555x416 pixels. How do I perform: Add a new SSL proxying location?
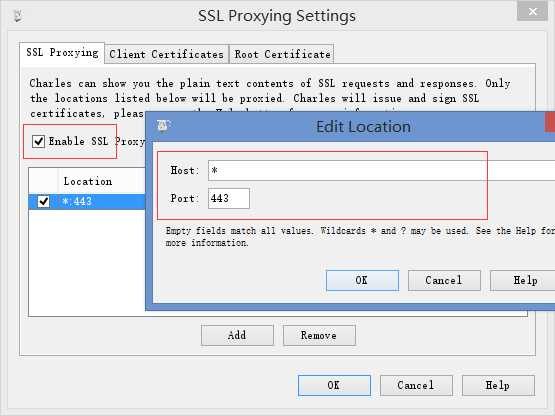pyautogui.click(x=237, y=335)
